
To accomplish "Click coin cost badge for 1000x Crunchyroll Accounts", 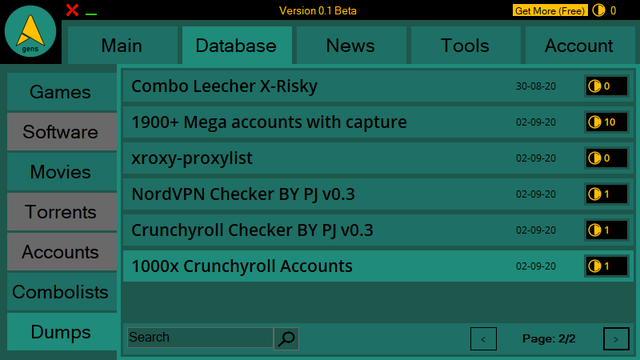I will click(606, 266).
